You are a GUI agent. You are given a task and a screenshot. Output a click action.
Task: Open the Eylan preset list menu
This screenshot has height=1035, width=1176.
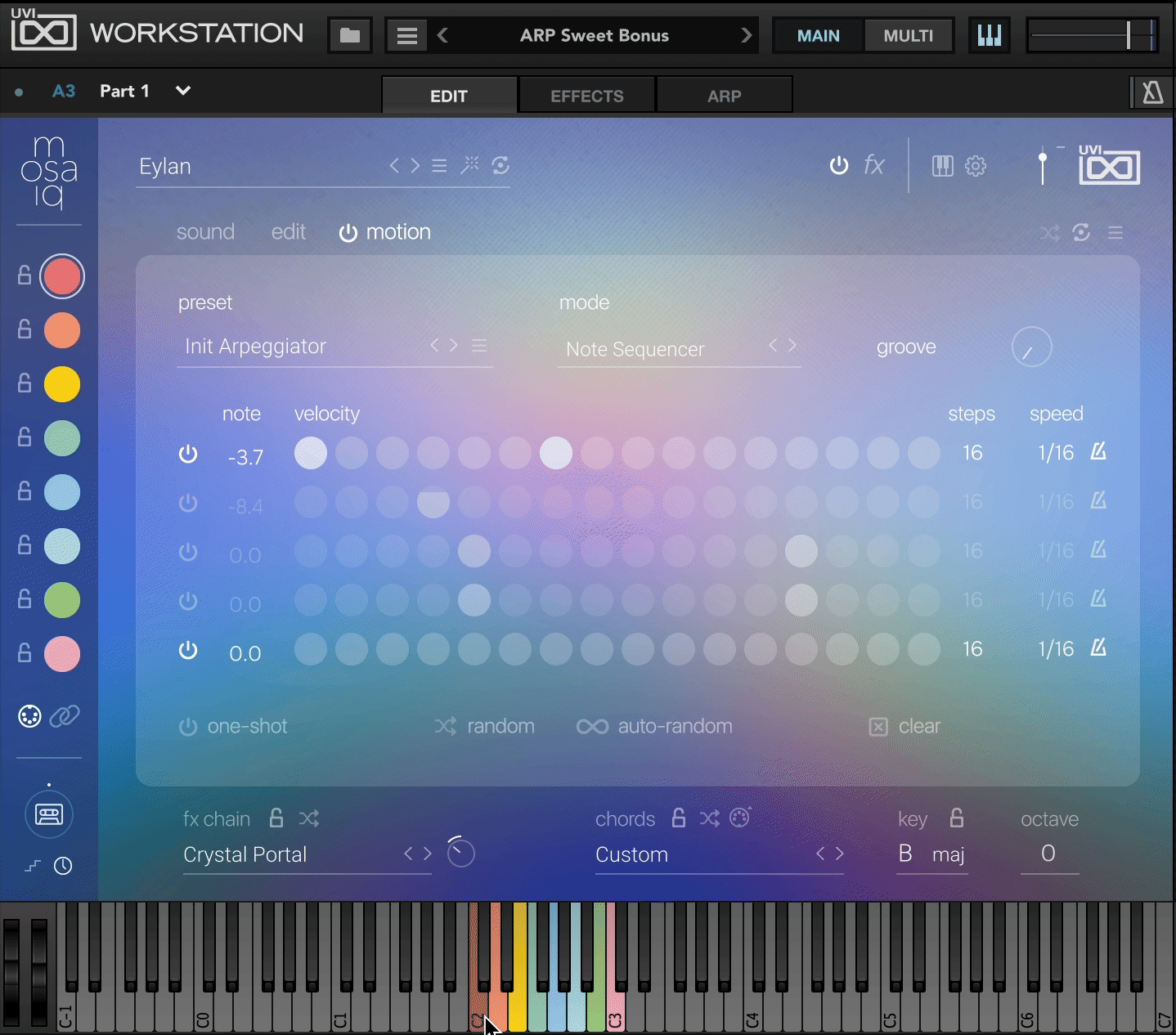click(x=439, y=166)
